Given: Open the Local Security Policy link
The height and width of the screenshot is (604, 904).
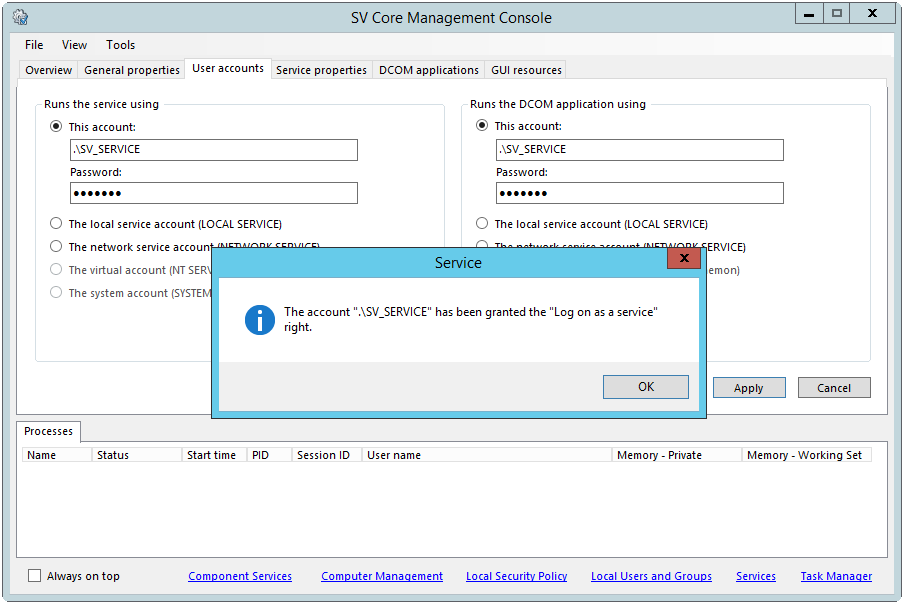Looking at the screenshot, I should [517, 576].
